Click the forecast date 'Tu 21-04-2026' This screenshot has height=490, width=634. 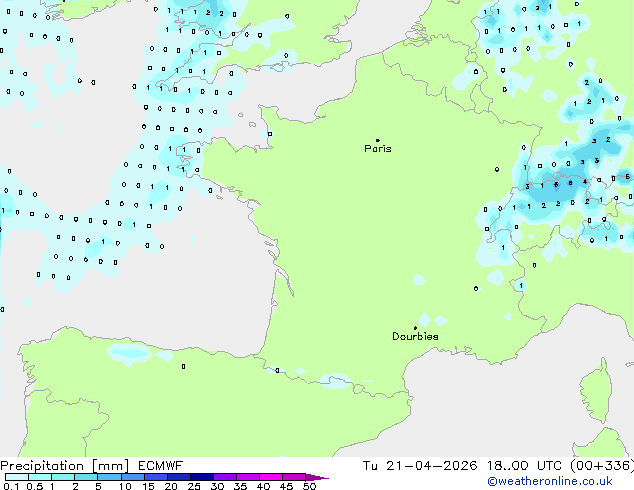[x=420, y=466]
